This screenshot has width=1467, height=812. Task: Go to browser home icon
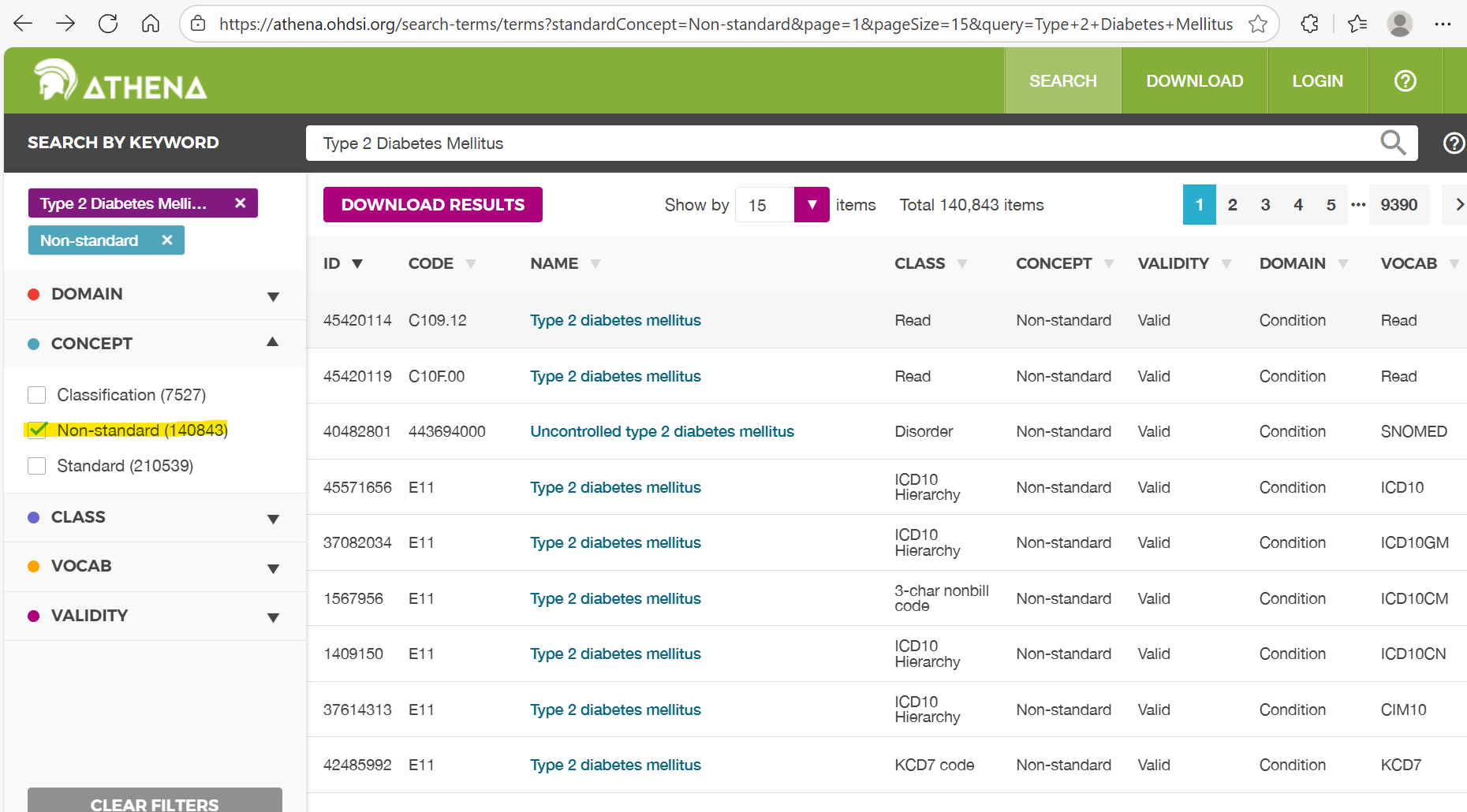(x=151, y=24)
